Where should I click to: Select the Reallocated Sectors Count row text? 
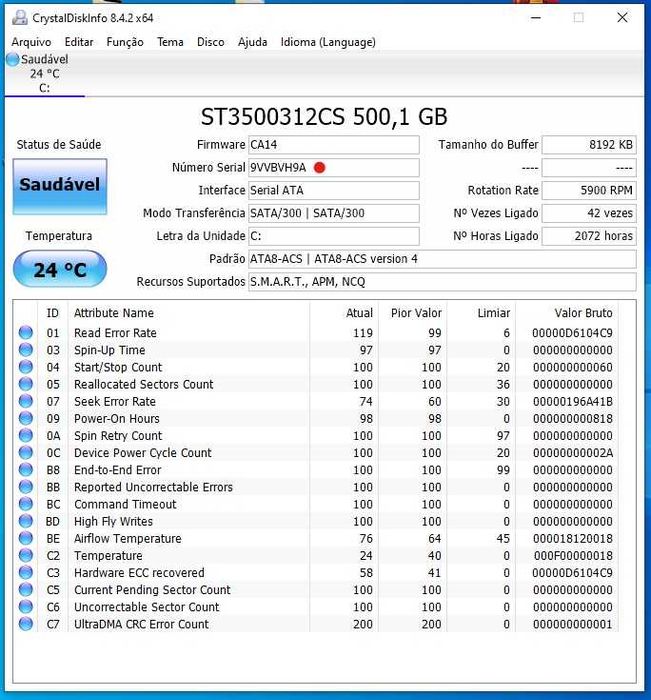coord(144,384)
